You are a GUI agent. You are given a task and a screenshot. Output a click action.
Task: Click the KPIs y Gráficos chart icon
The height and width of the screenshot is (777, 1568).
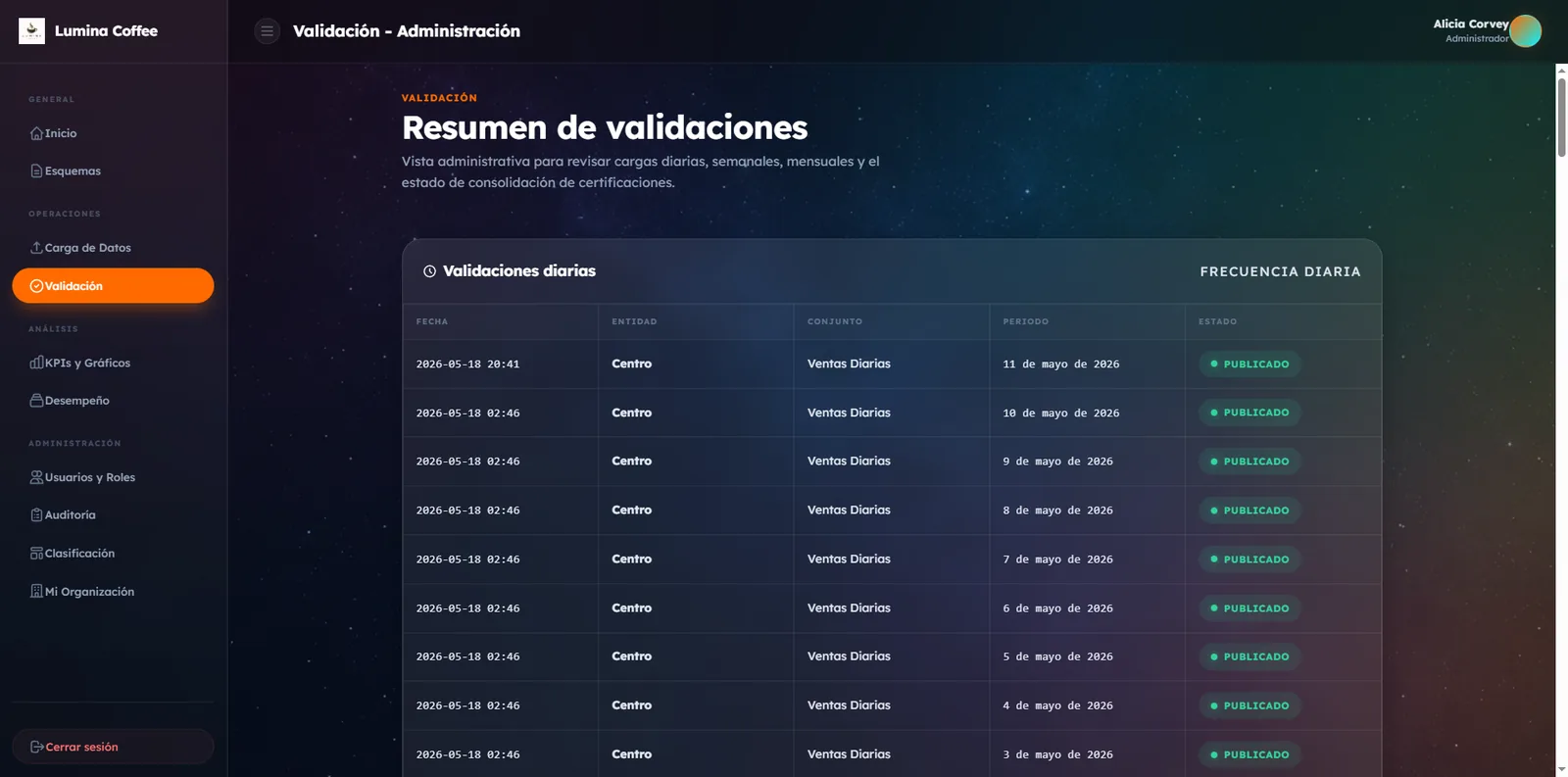click(36, 363)
